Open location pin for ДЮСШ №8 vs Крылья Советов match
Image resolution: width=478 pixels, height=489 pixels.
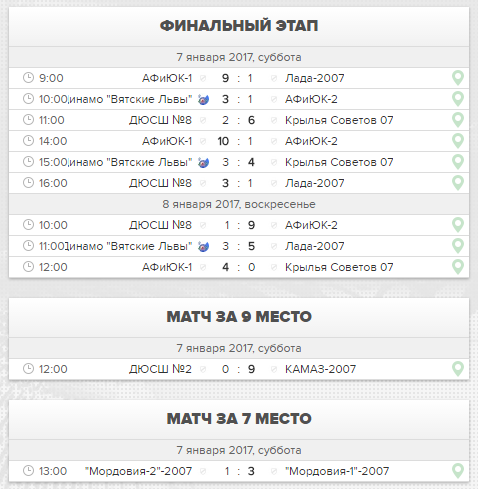(458, 120)
